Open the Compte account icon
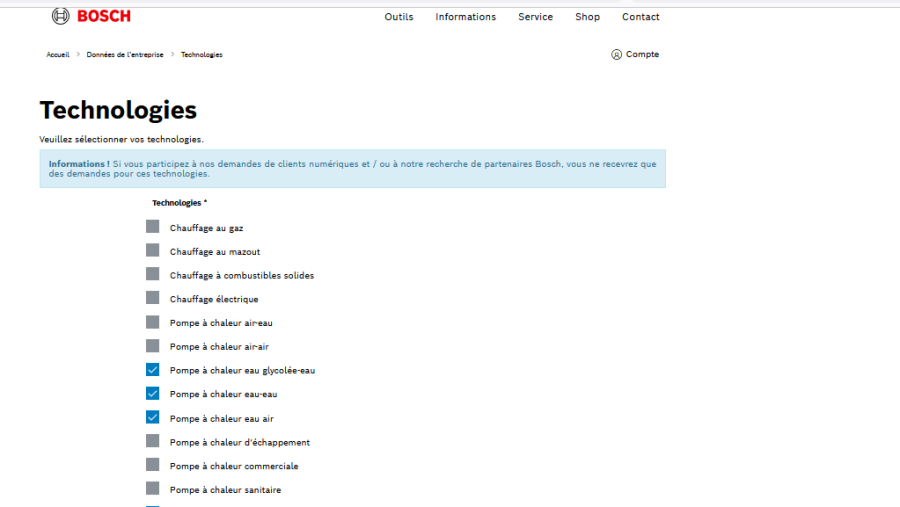 point(616,55)
